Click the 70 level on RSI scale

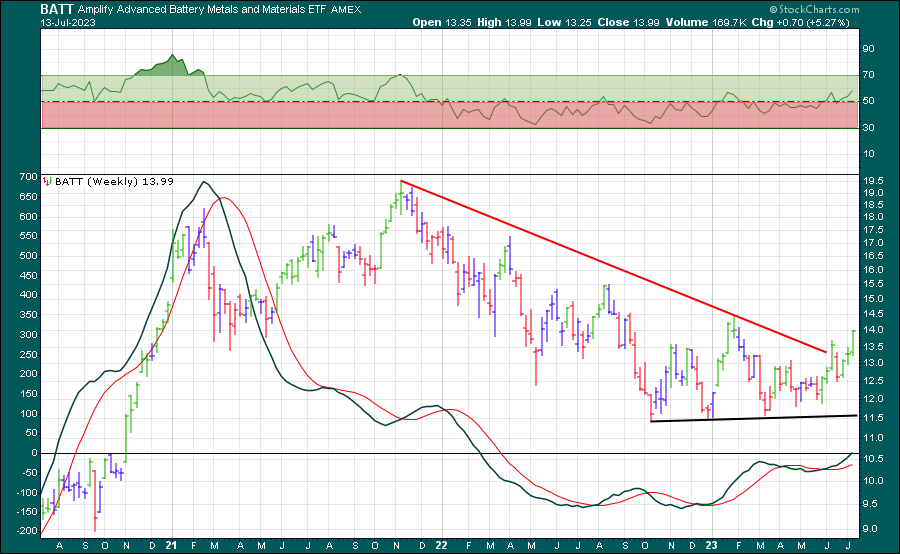(x=870, y=75)
